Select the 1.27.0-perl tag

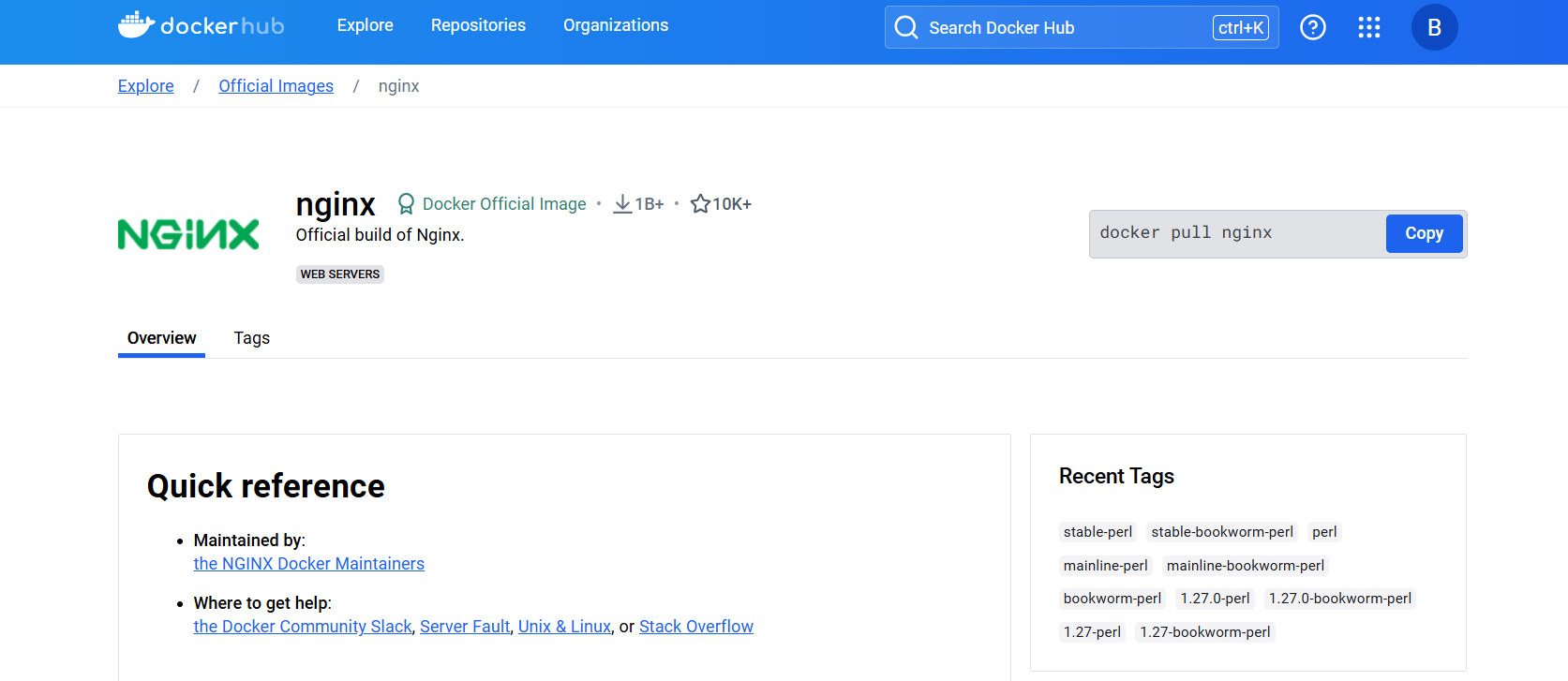tap(1215, 599)
